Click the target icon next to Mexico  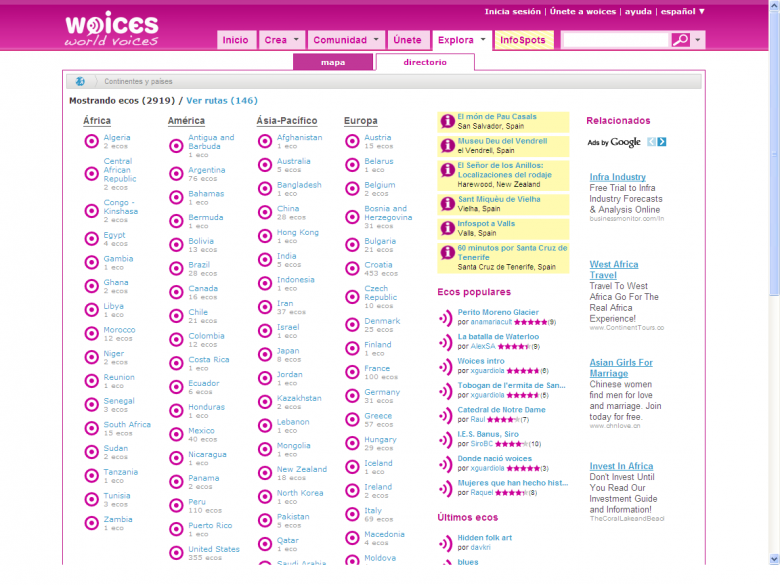click(176, 434)
